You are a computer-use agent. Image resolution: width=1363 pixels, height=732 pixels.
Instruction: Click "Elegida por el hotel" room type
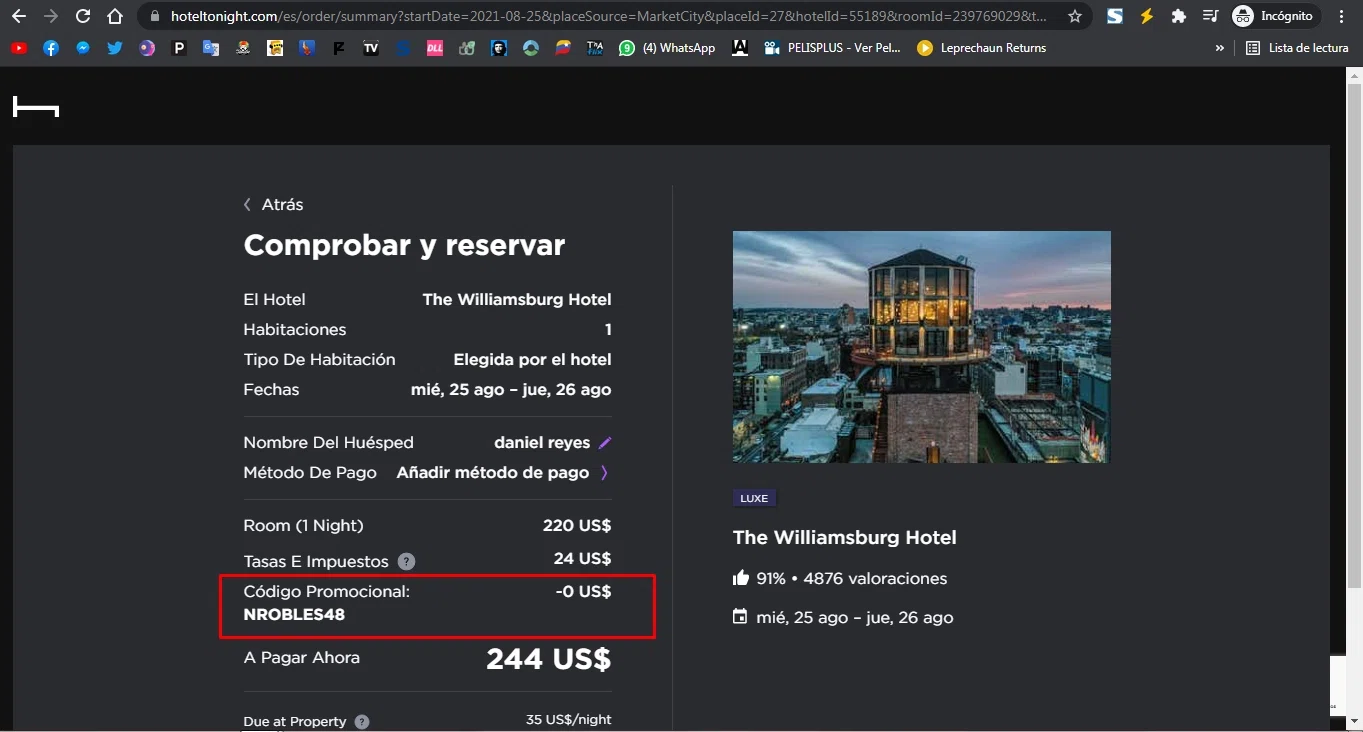[532, 359]
